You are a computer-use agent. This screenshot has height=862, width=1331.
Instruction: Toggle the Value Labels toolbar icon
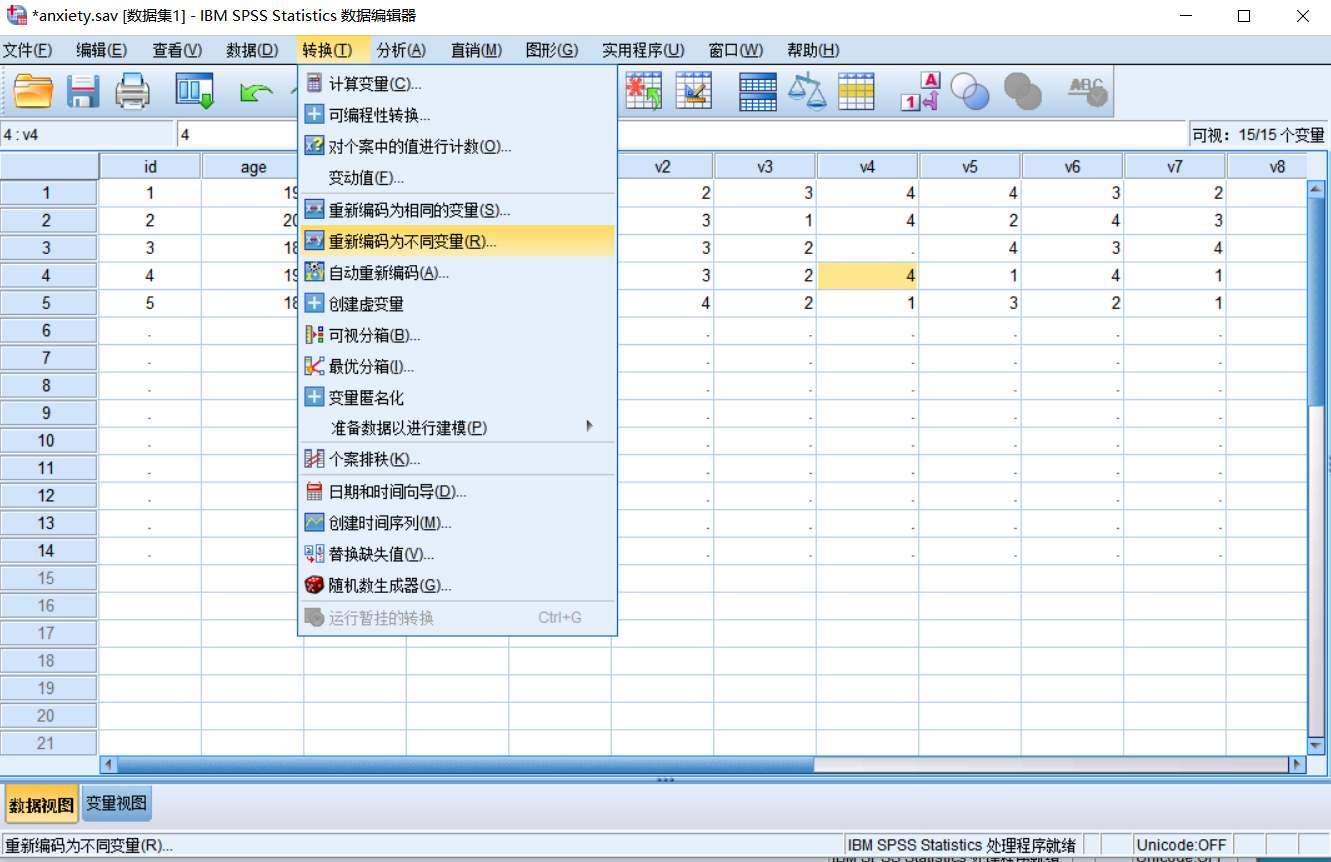921,91
